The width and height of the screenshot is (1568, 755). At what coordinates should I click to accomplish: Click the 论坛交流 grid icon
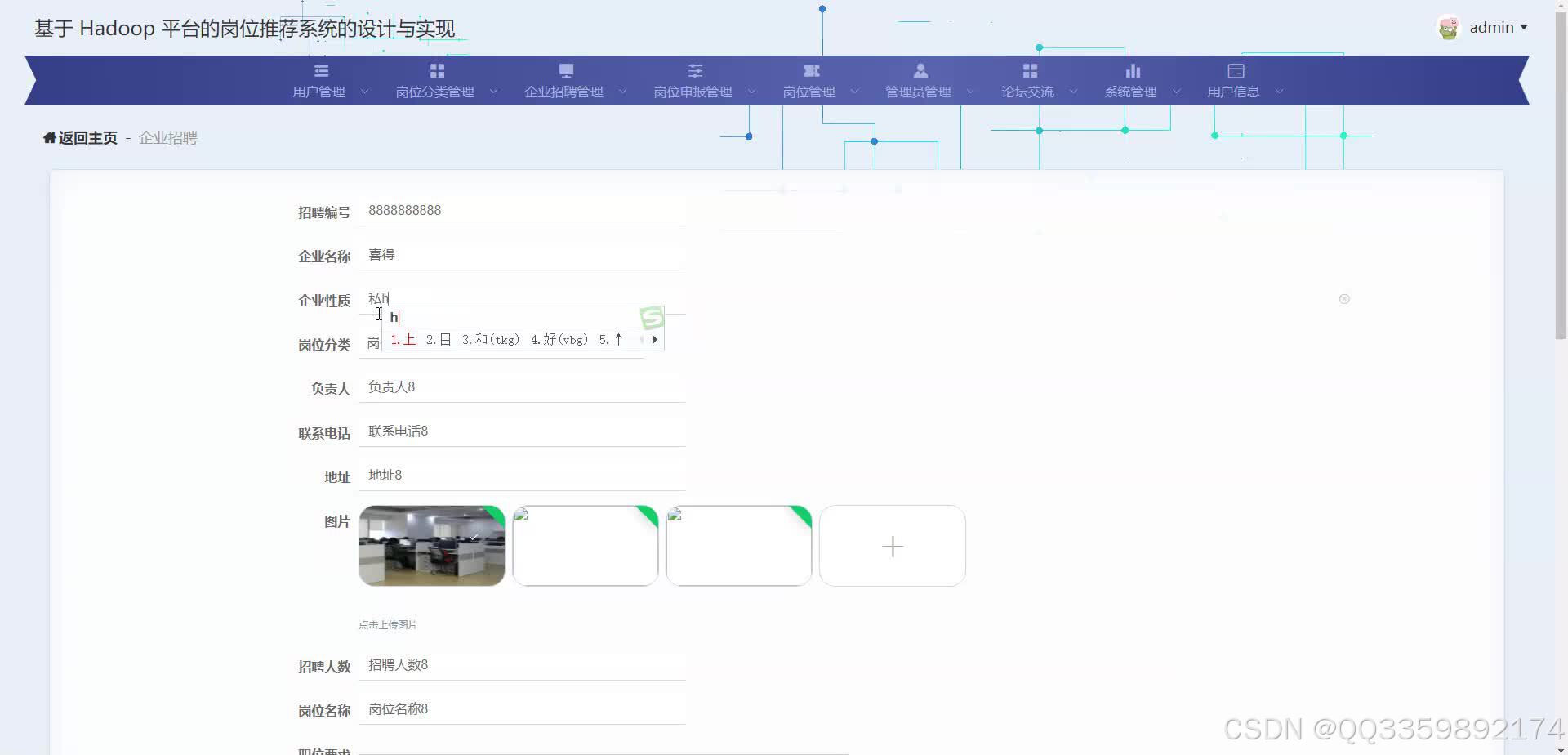1030,71
